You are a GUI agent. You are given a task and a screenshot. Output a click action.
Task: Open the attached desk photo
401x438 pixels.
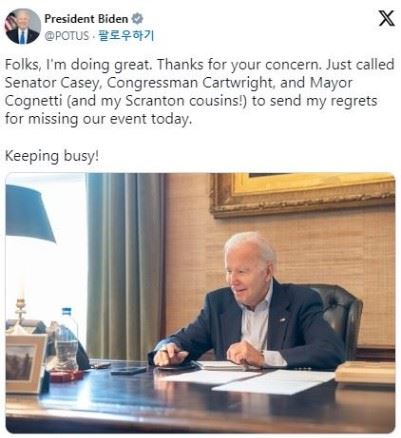[x=200, y=303]
